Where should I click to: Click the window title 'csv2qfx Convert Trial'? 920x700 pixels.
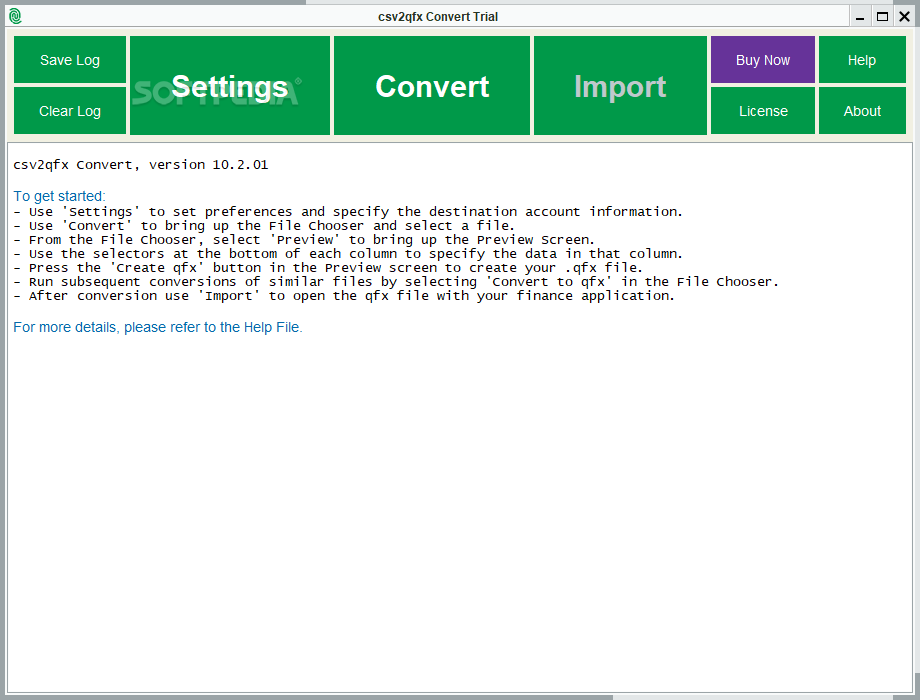tap(438, 16)
